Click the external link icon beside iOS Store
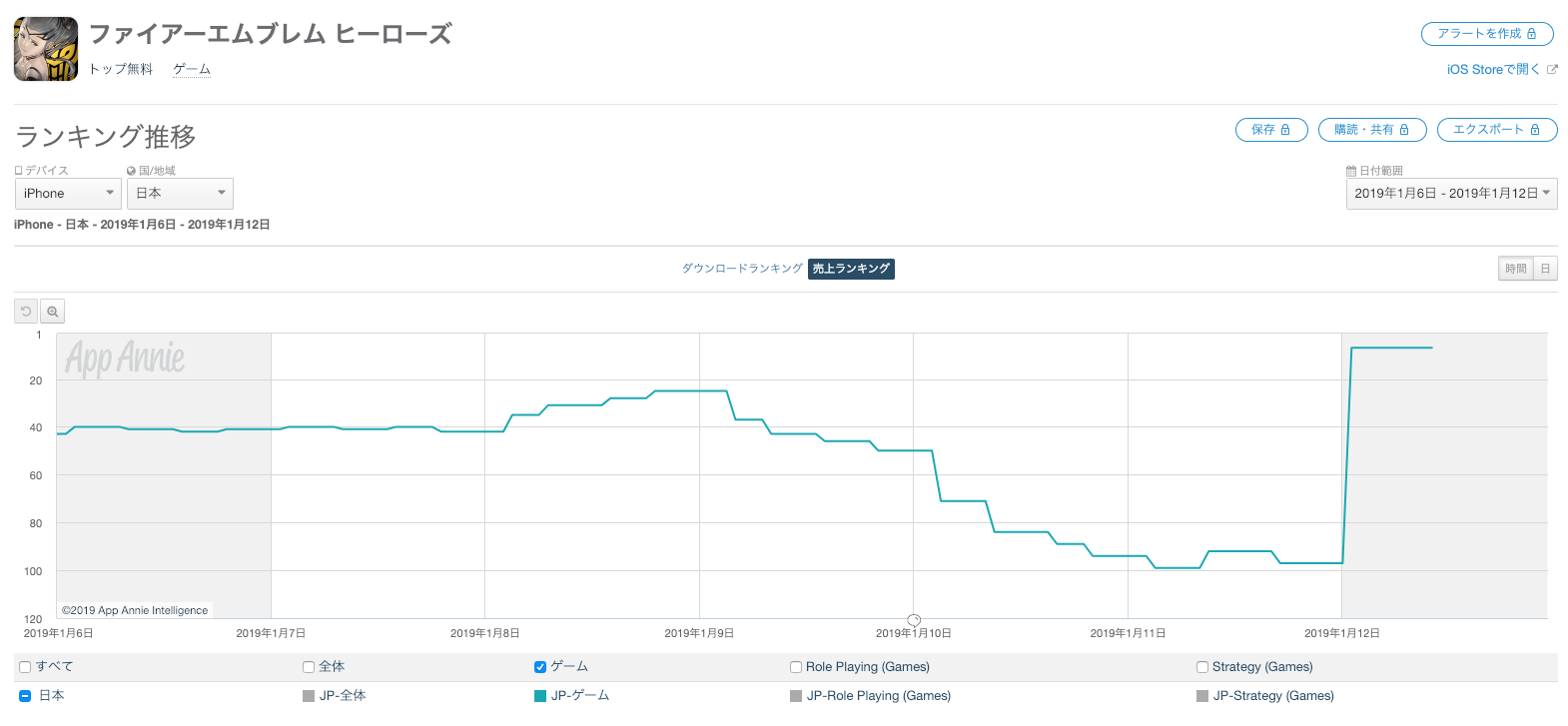Viewport: 1568px width, 726px height. [x=1552, y=69]
